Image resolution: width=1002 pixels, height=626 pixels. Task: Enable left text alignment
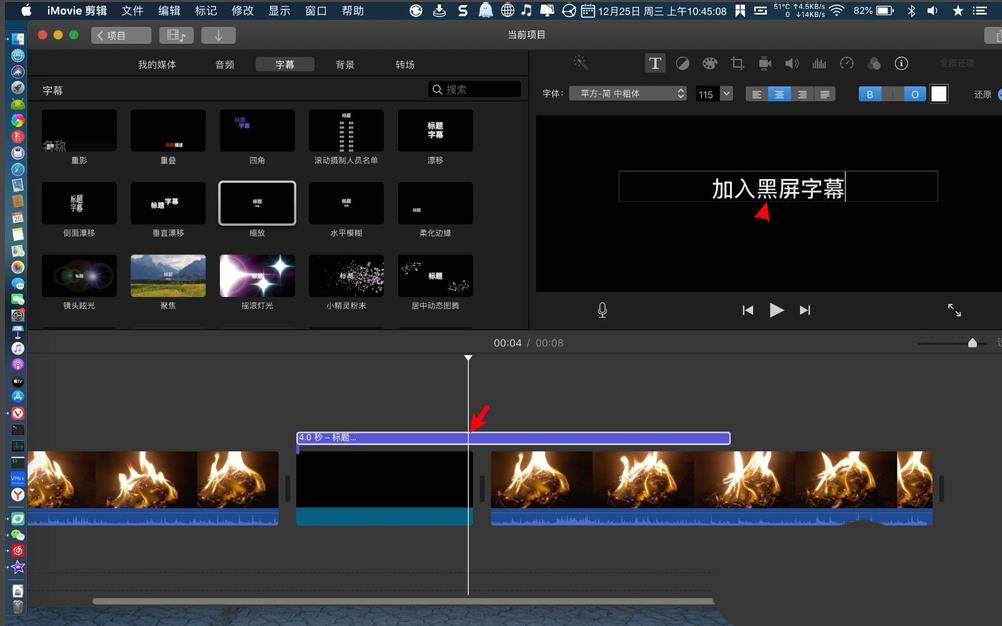pos(756,94)
